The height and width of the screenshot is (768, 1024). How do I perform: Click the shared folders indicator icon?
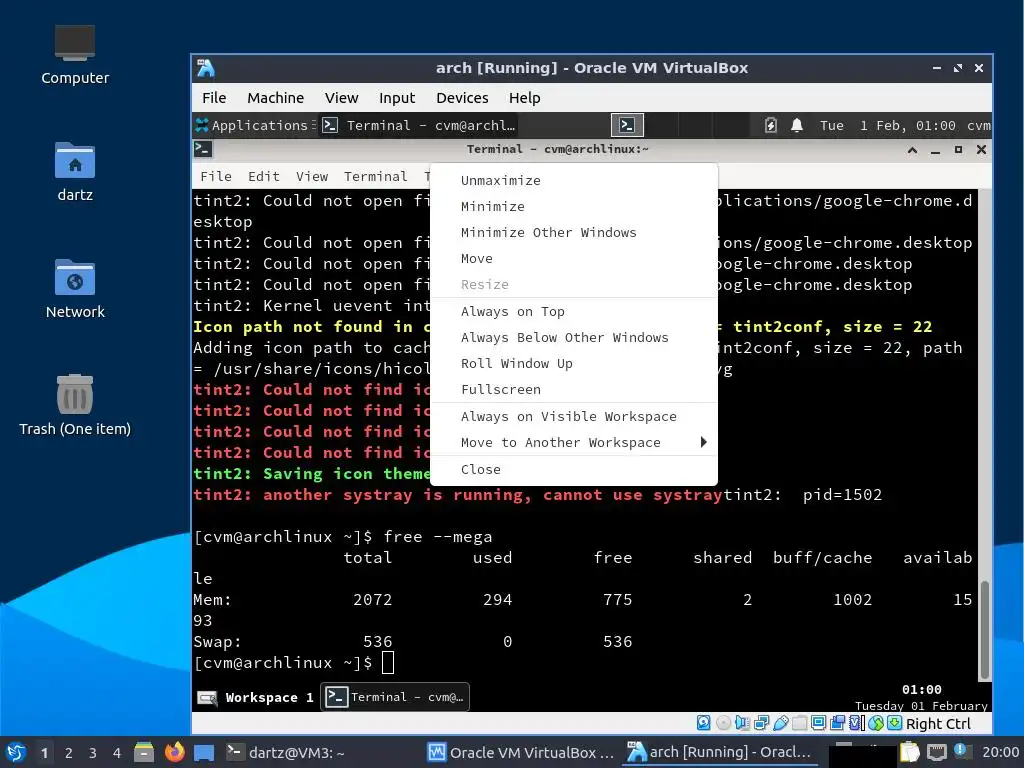tap(800, 723)
